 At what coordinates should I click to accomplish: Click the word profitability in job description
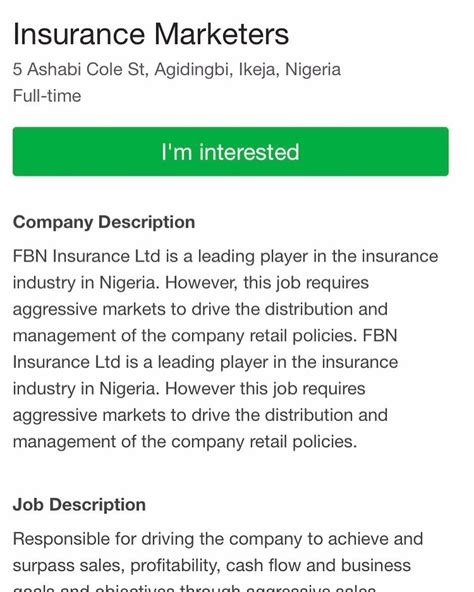pos(175,566)
